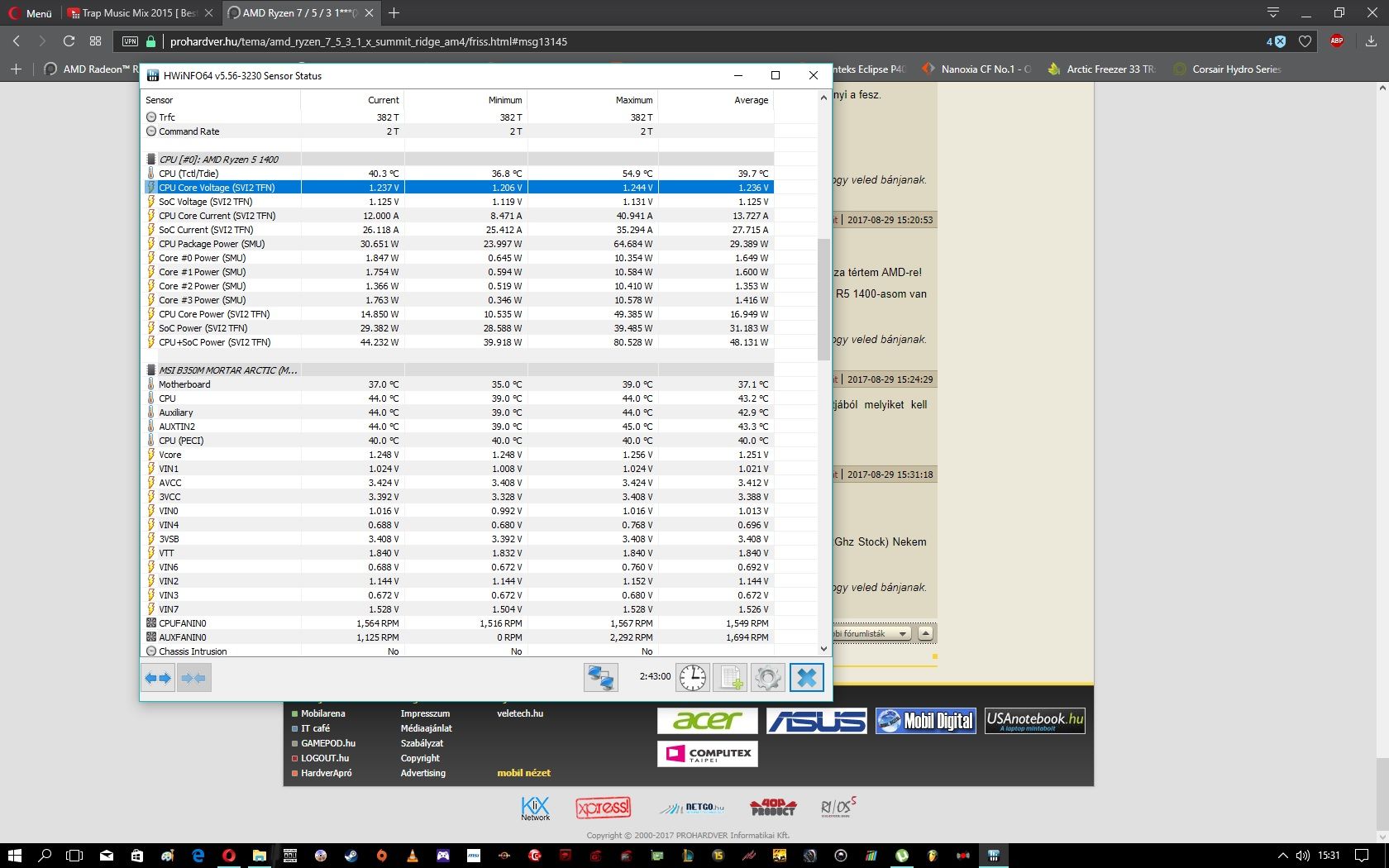
Task: Select the Vcore voltage row
Action: [459, 455]
